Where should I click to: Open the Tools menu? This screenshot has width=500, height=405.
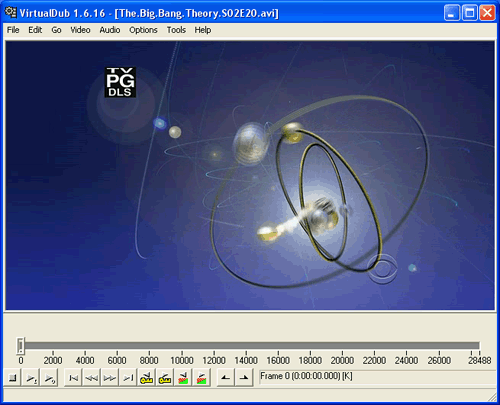click(x=176, y=30)
